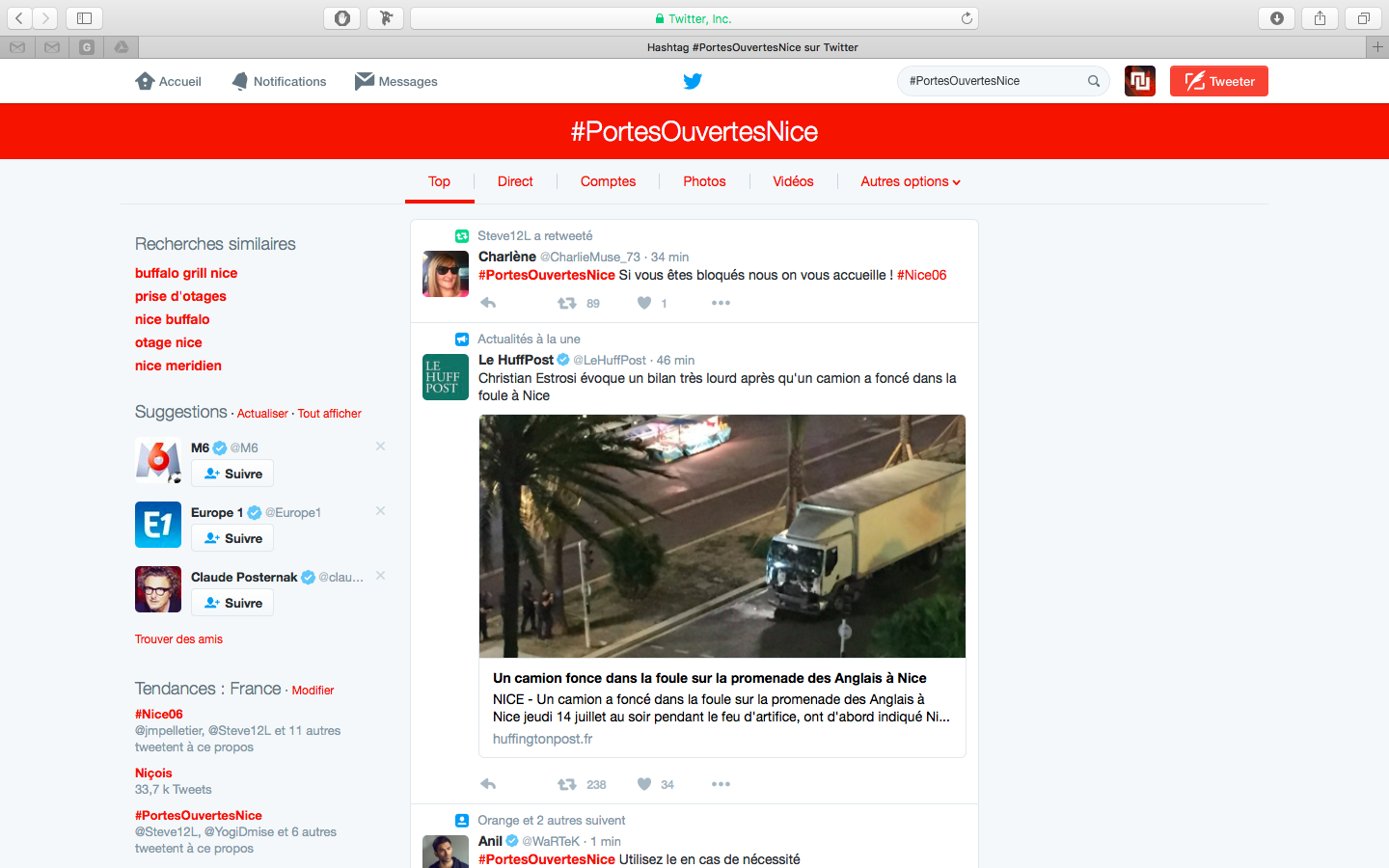This screenshot has width=1389, height=868.
Task: Switch to the Top tab
Action: tap(439, 181)
